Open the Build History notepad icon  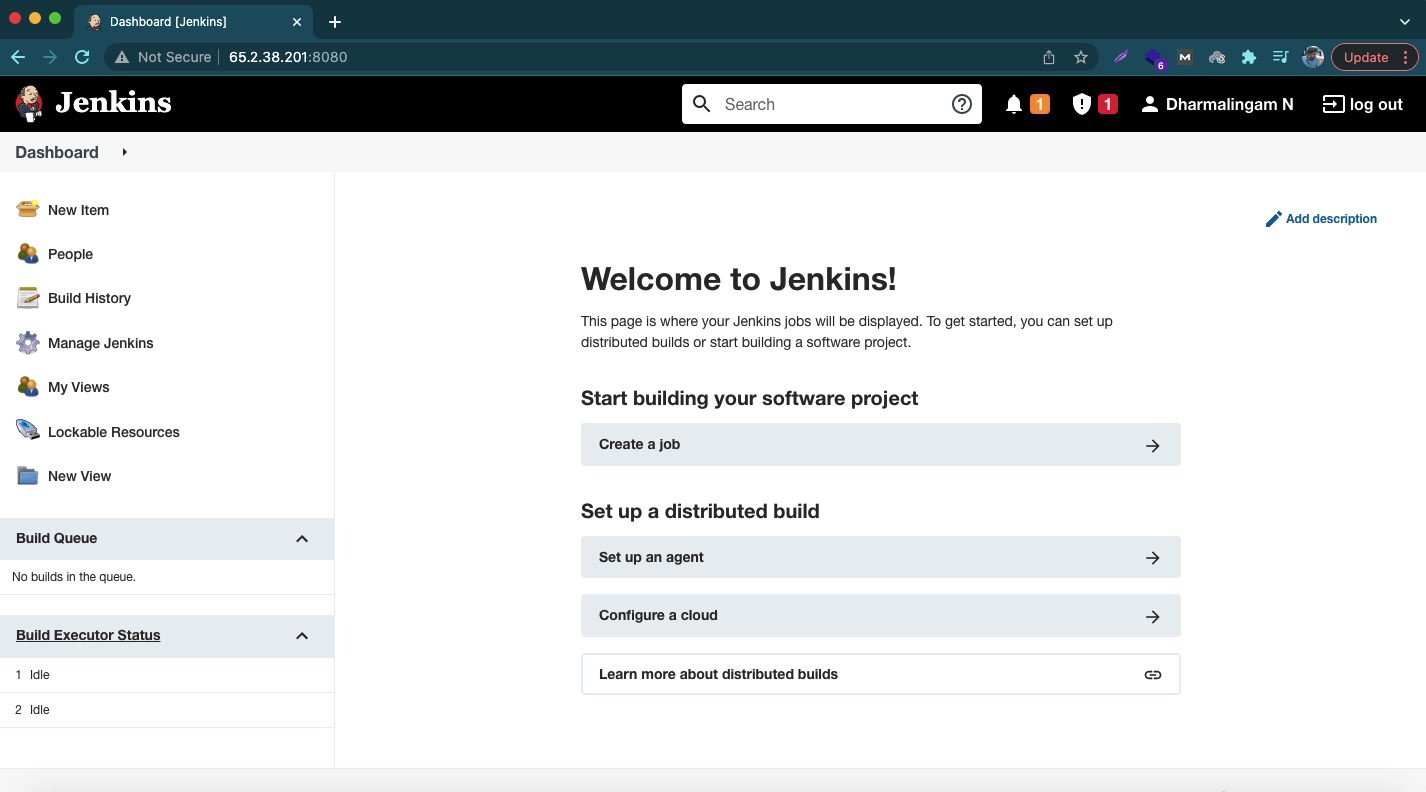click(28, 298)
